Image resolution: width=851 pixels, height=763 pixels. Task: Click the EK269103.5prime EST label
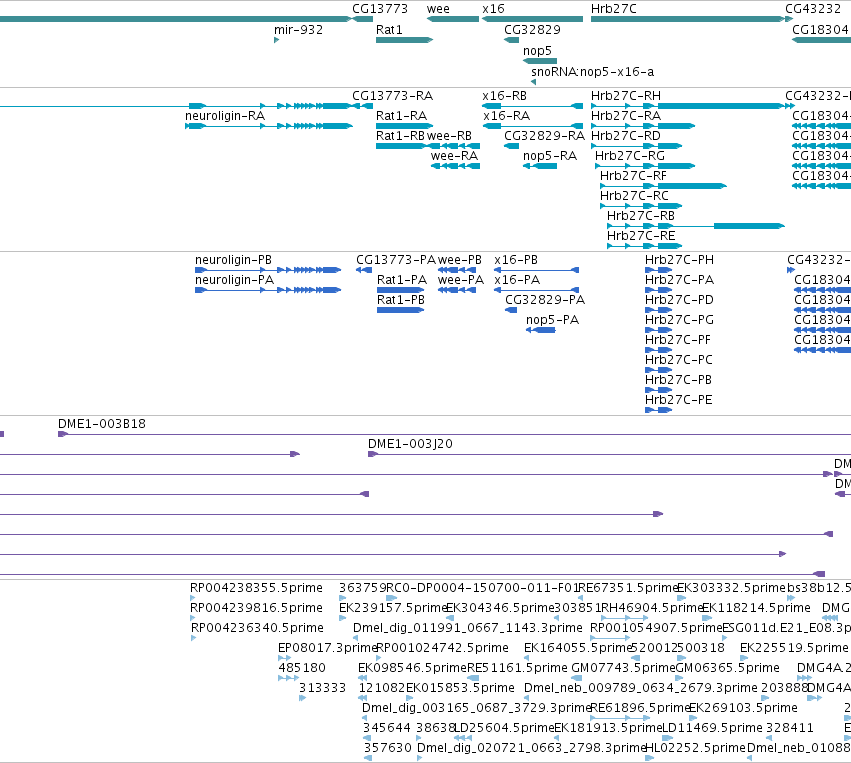pos(743,708)
